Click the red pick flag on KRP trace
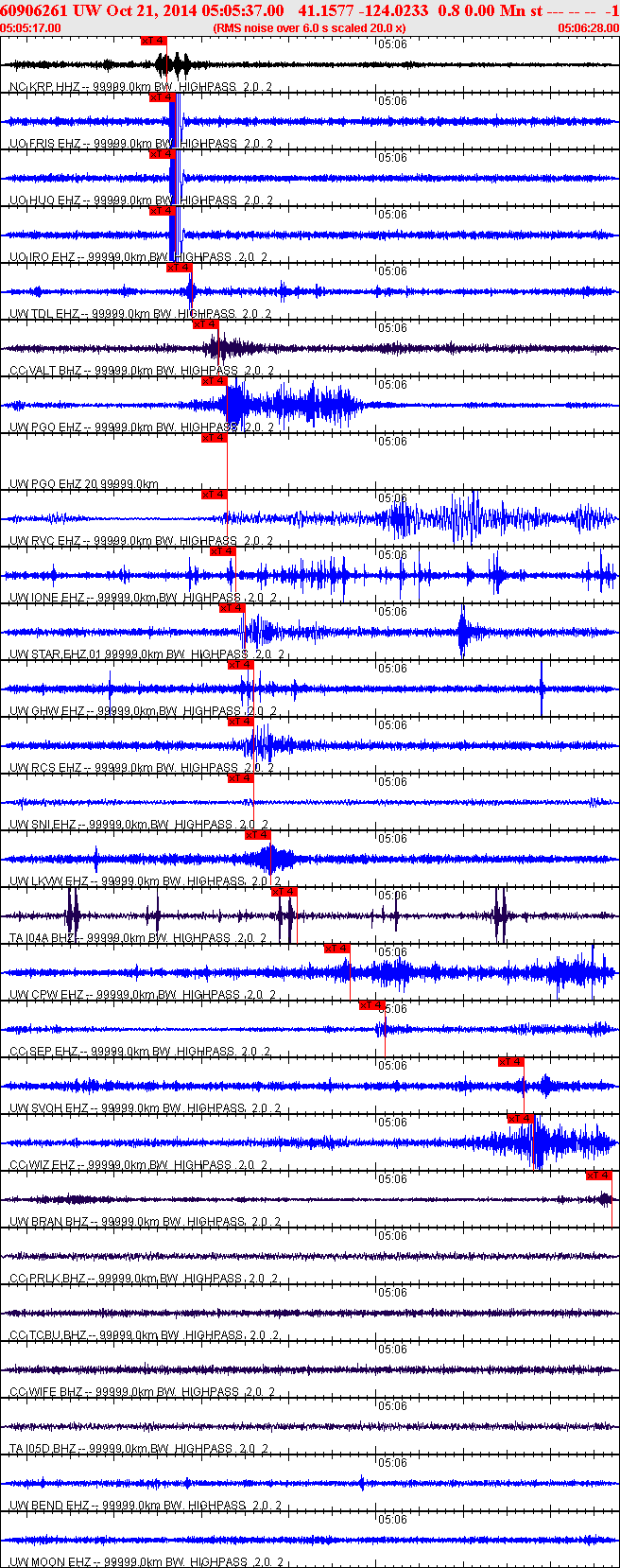The width and height of the screenshot is (620, 1568). 153,41
